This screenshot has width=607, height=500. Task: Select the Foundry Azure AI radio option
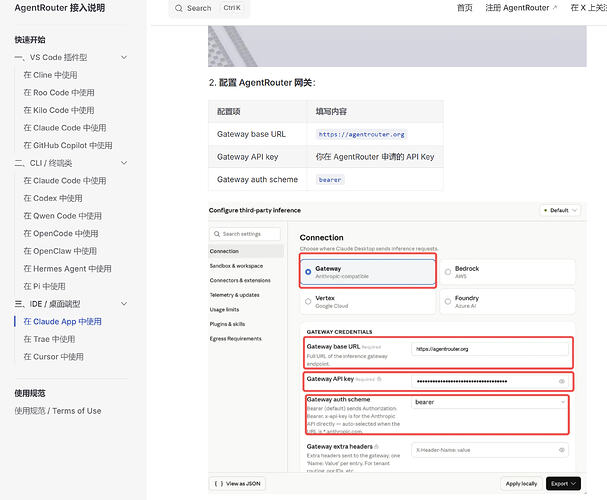click(x=448, y=301)
